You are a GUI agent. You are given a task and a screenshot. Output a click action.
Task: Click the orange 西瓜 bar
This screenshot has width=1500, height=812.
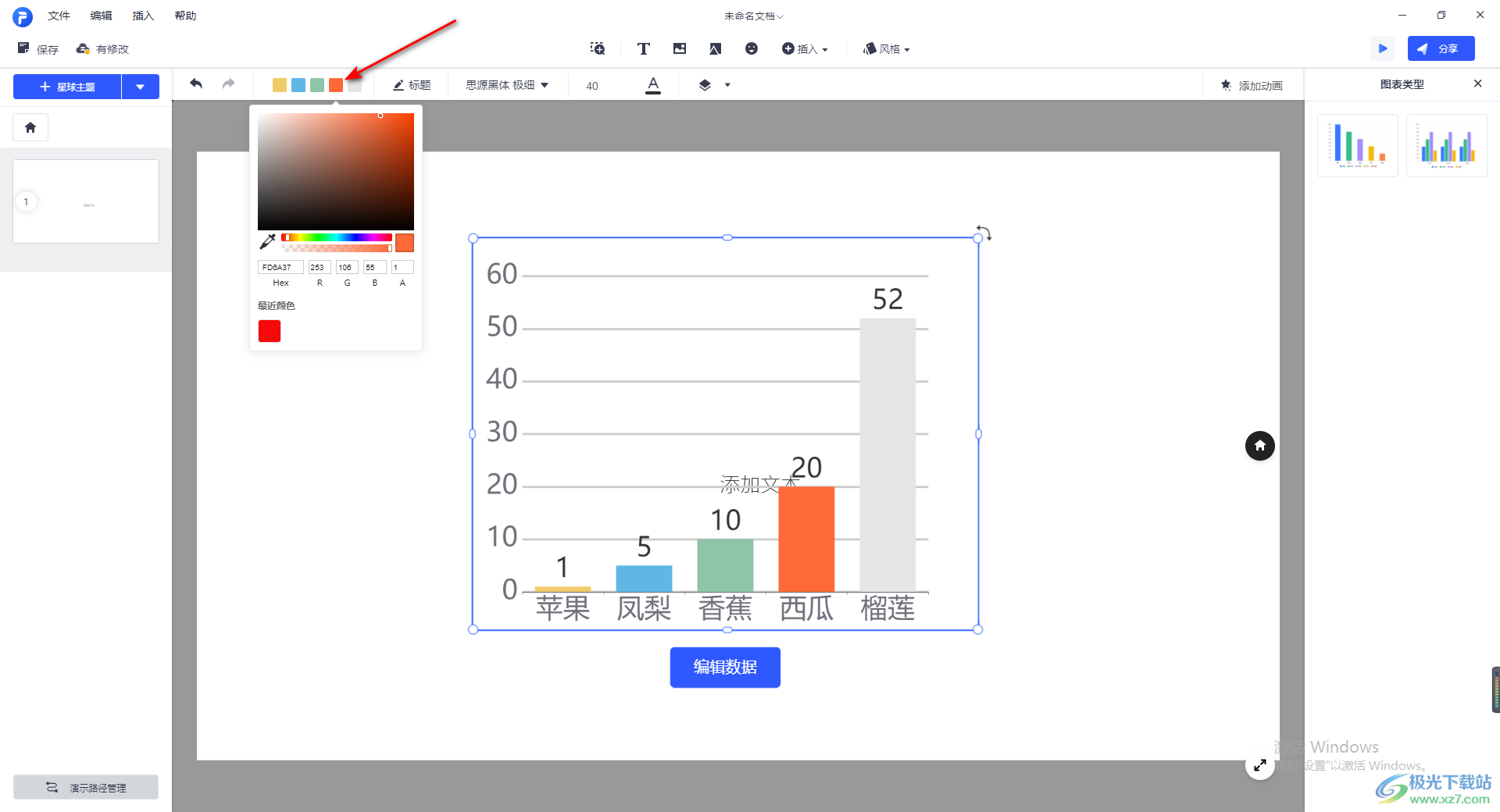806,539
